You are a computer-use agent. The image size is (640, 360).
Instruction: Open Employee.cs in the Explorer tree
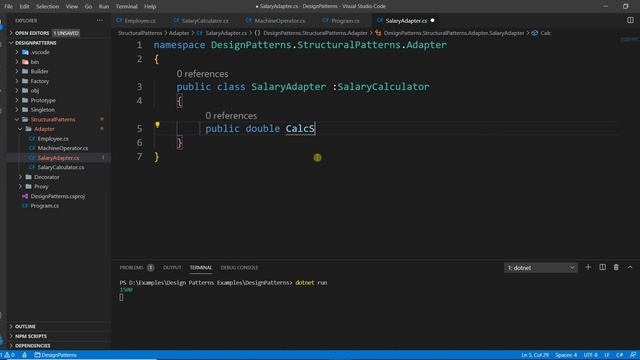[53, 139]
